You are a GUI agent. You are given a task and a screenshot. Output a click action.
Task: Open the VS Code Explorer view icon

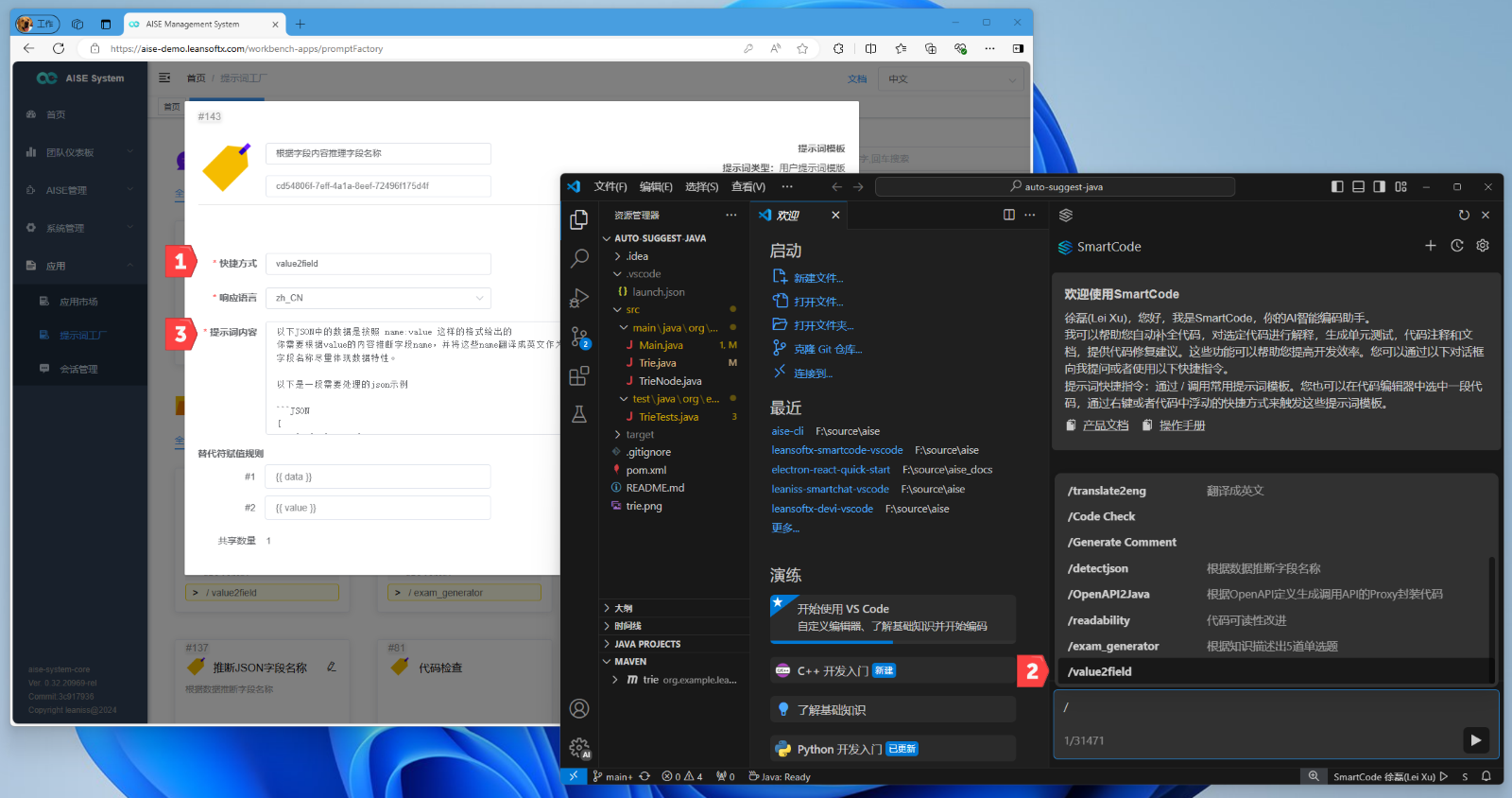coord(579,219)
